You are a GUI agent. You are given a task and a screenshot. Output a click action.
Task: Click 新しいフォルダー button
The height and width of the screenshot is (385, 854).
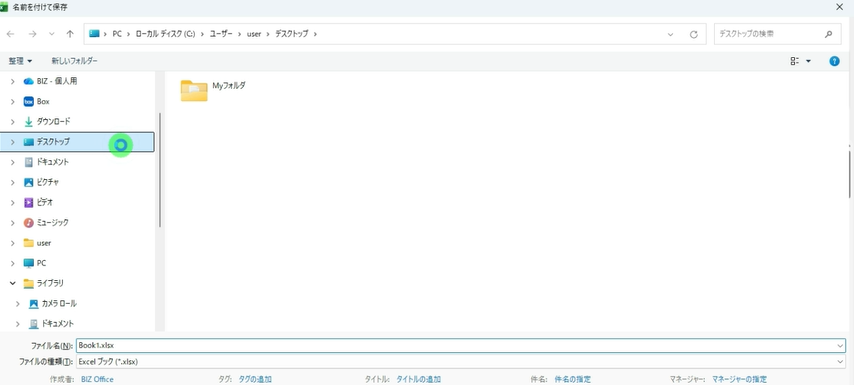click(75, 61)
